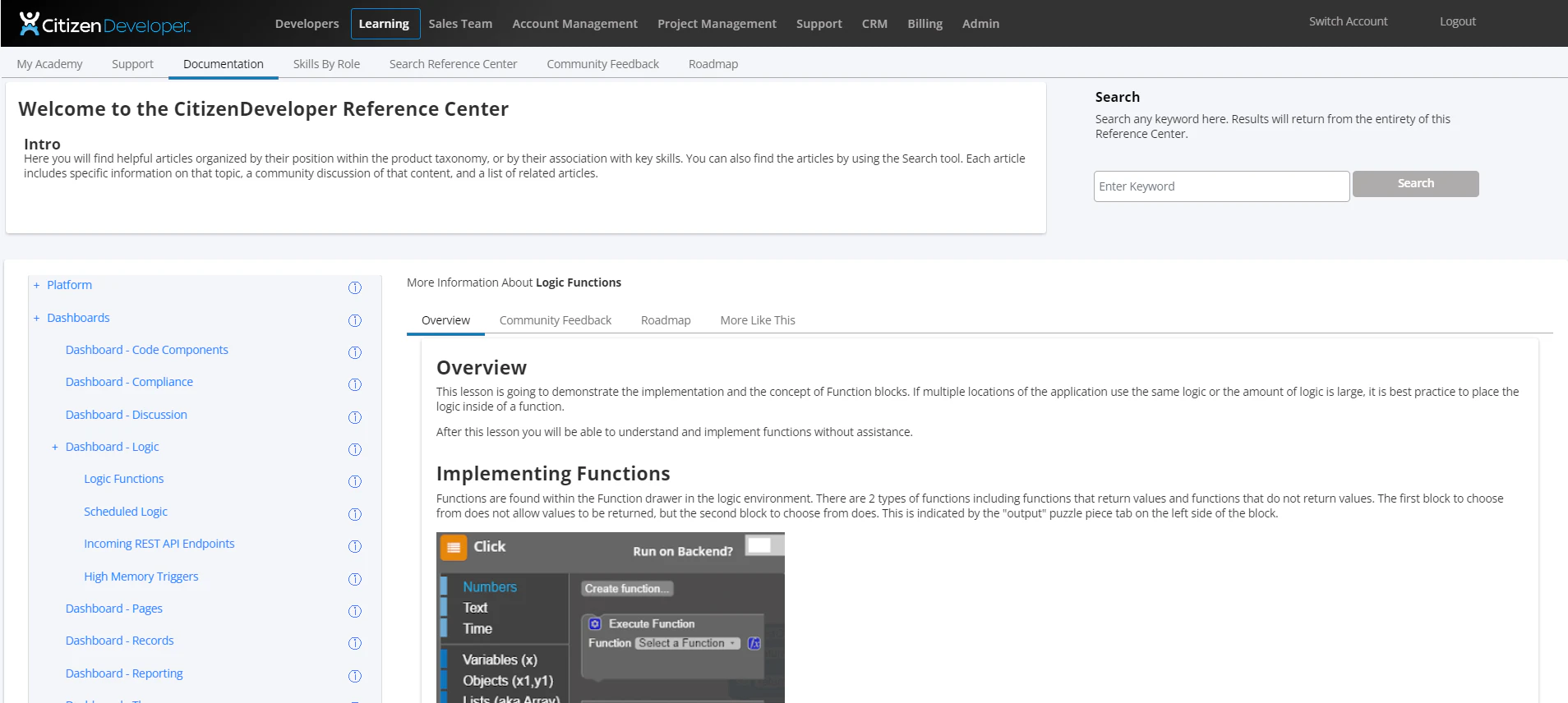Viewport: 1568px width, 703px height.
Task: Click the Enter Keyword search field
Action: point(1220,186)
